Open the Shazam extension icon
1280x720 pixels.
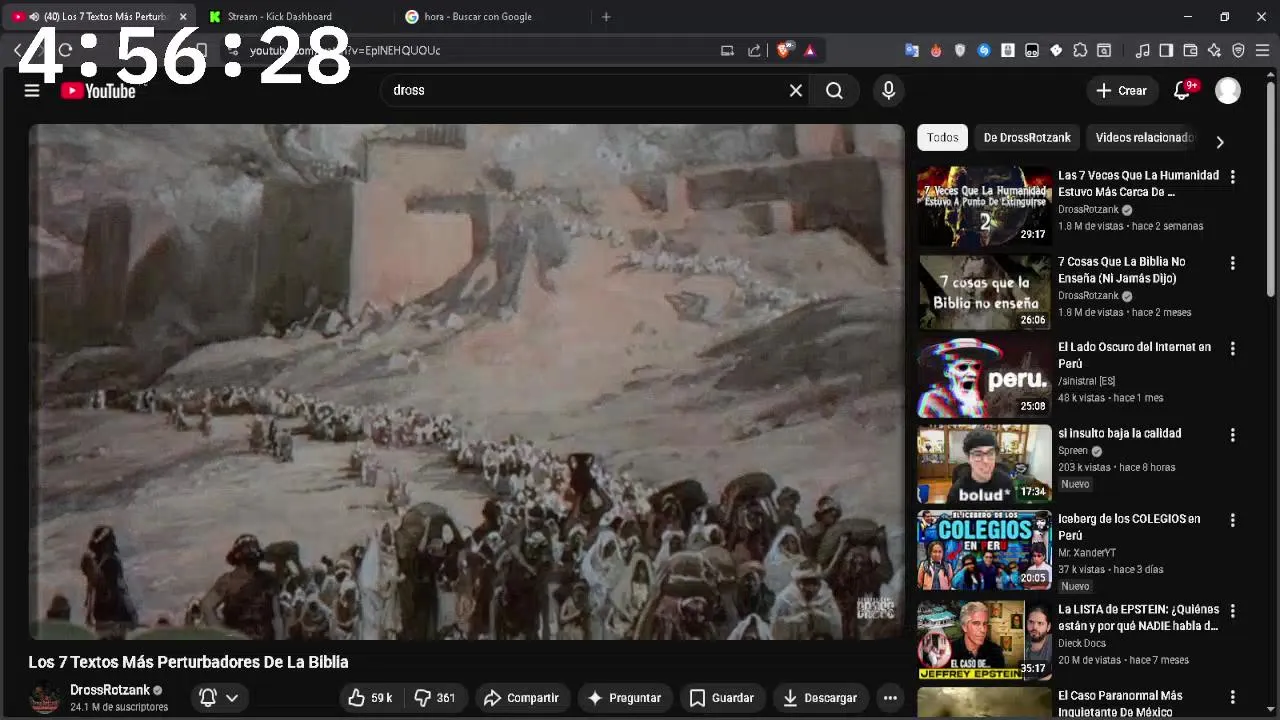click(984, 50)
